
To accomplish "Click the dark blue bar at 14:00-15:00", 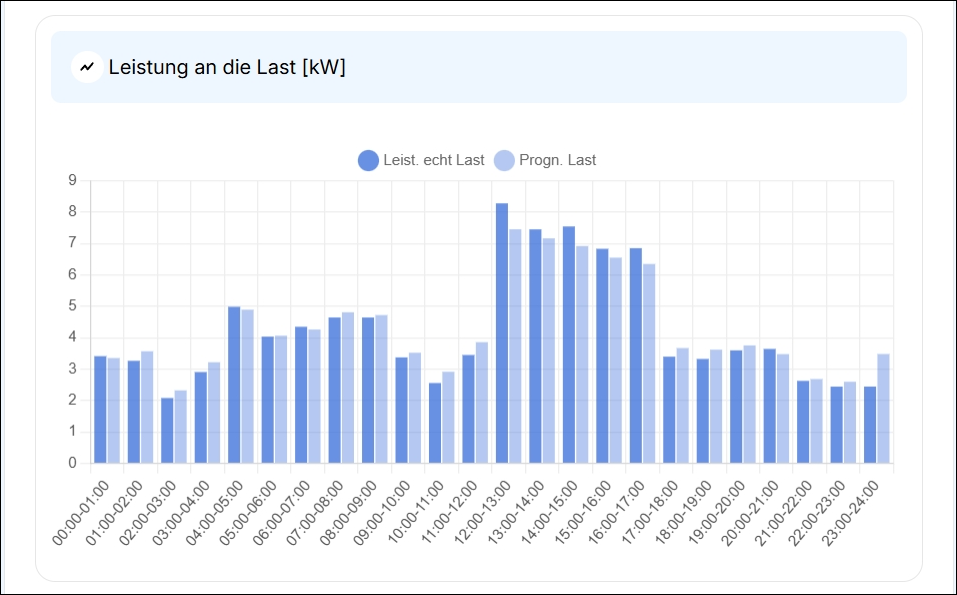I will tap(569, 345).
